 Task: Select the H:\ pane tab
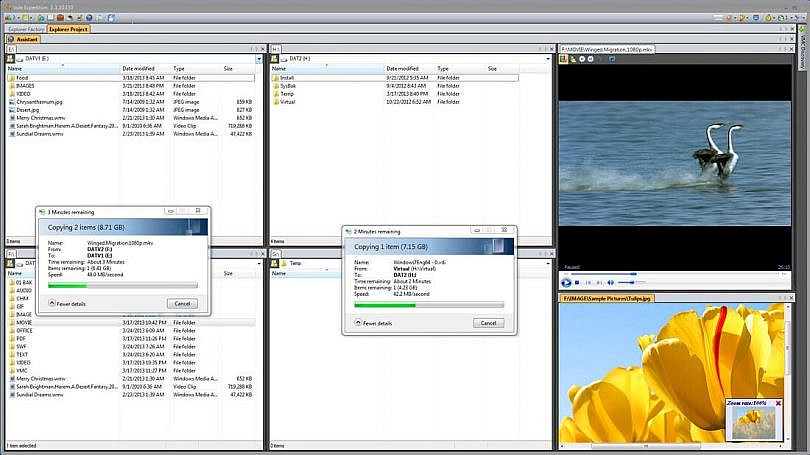pyautogui.click(x=276, y=49)
